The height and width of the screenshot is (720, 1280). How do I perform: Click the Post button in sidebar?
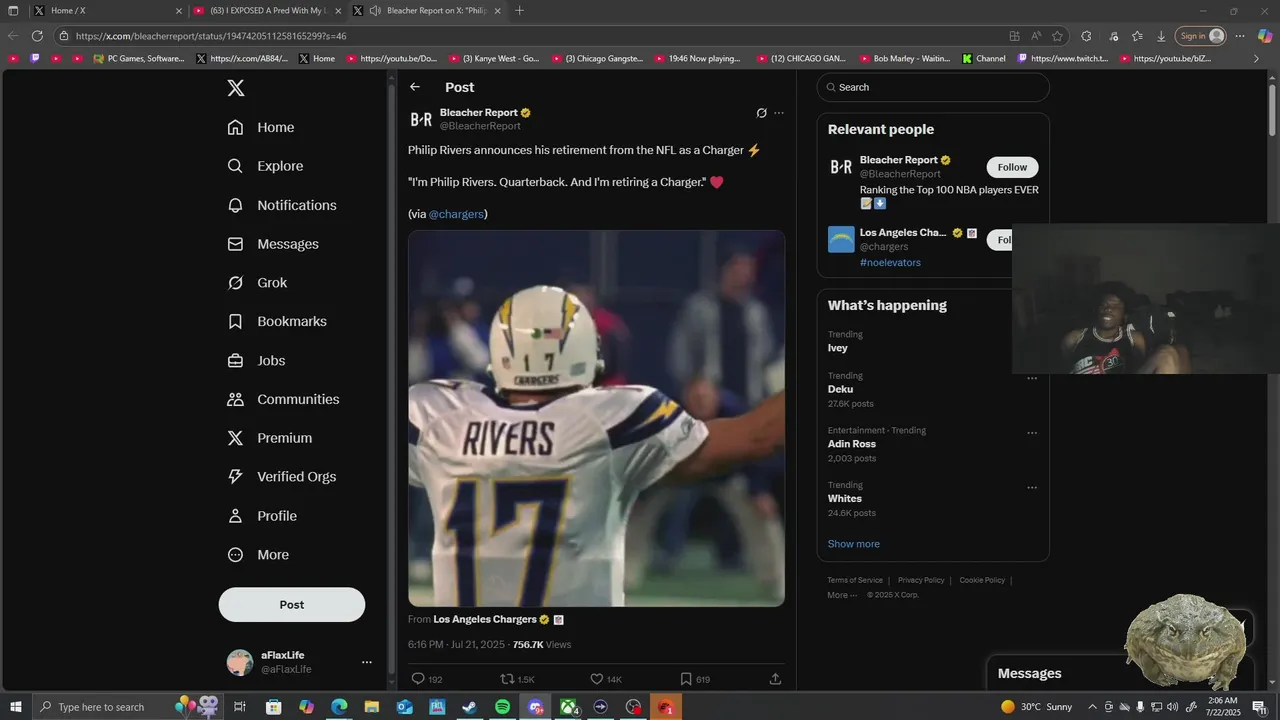pyautogui.click(x=292, y=605)
